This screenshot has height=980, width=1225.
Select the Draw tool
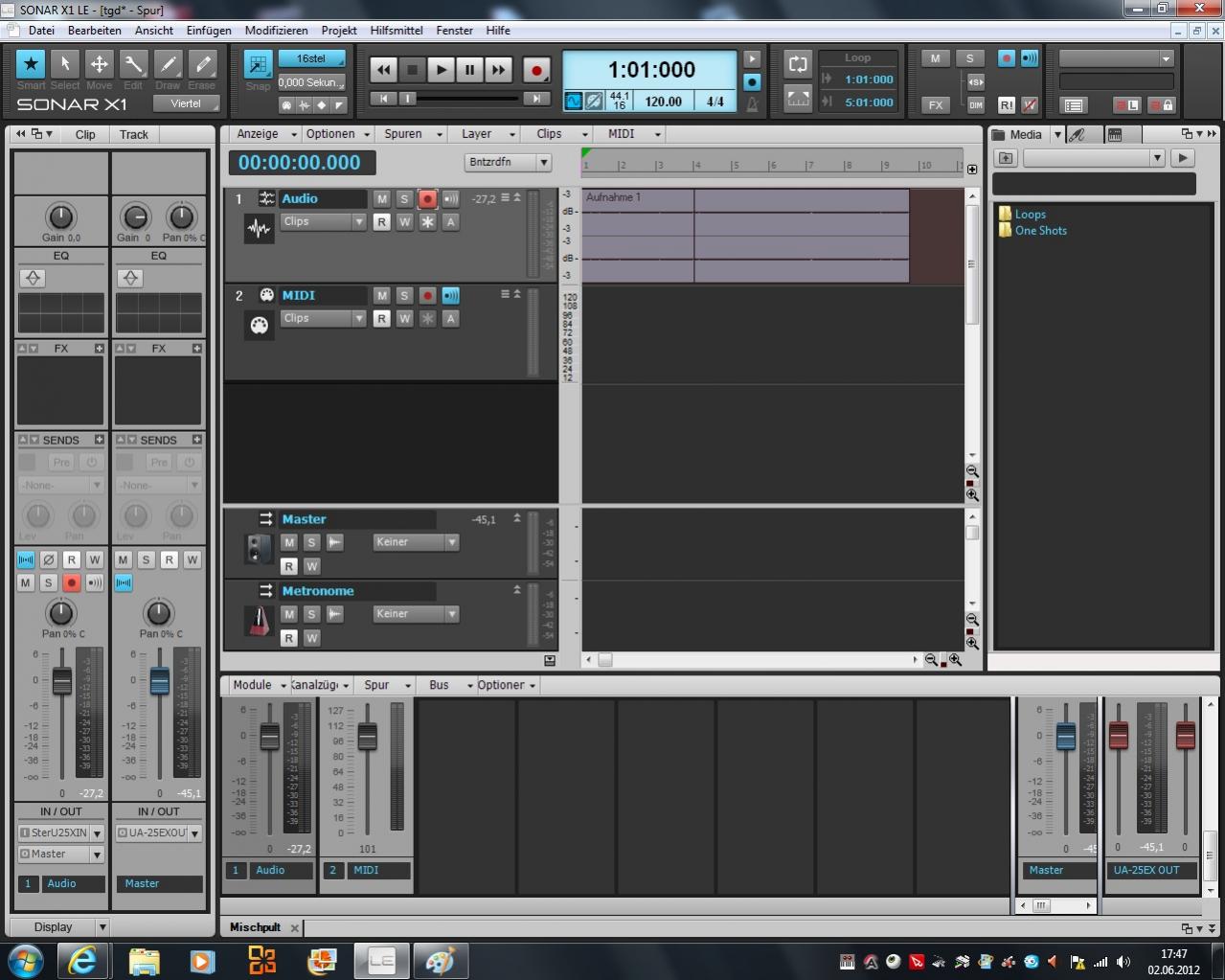[168, 64]
